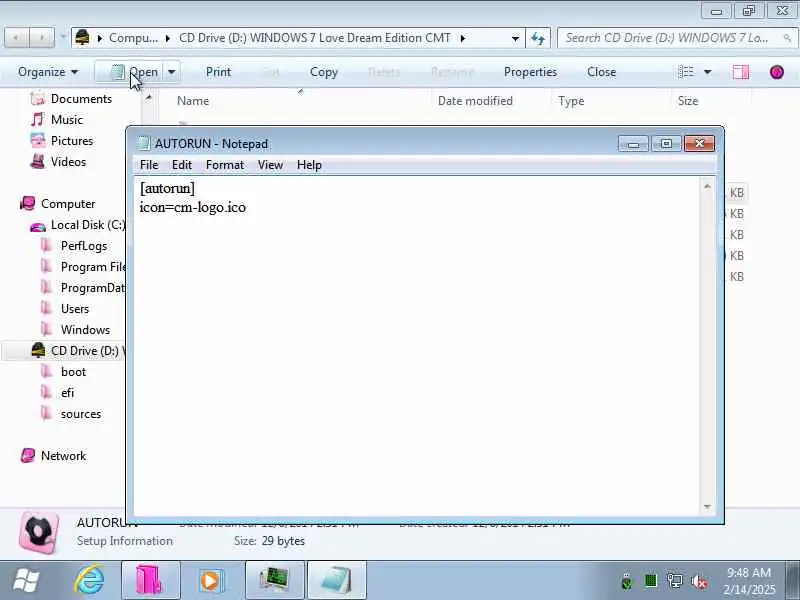Expand the Open button dropdown arrow
Image resolution: width=800 pixels, height=600 pixels.
[172, 72]
